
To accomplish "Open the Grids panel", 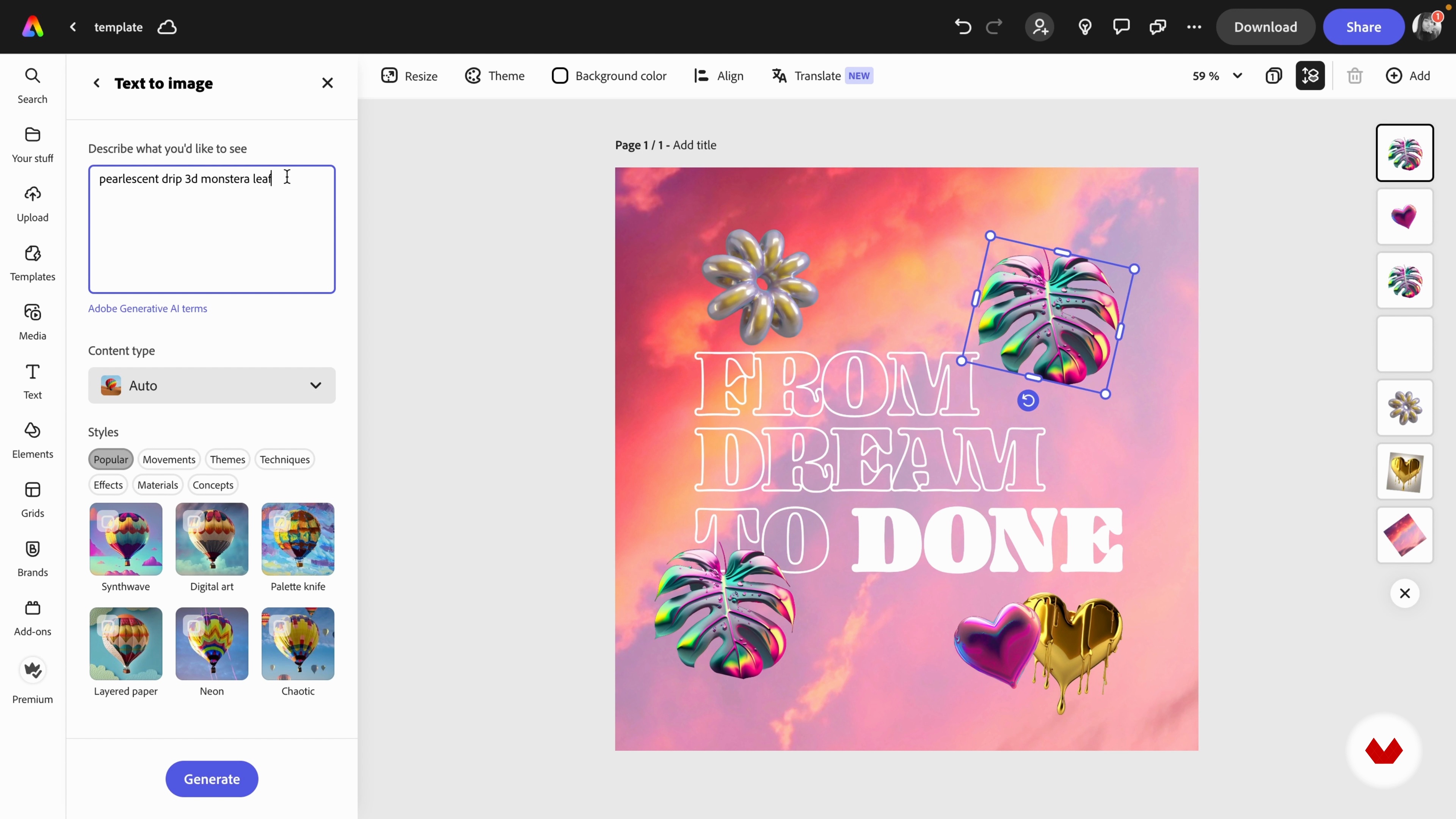I will click(x=32, y=500).
